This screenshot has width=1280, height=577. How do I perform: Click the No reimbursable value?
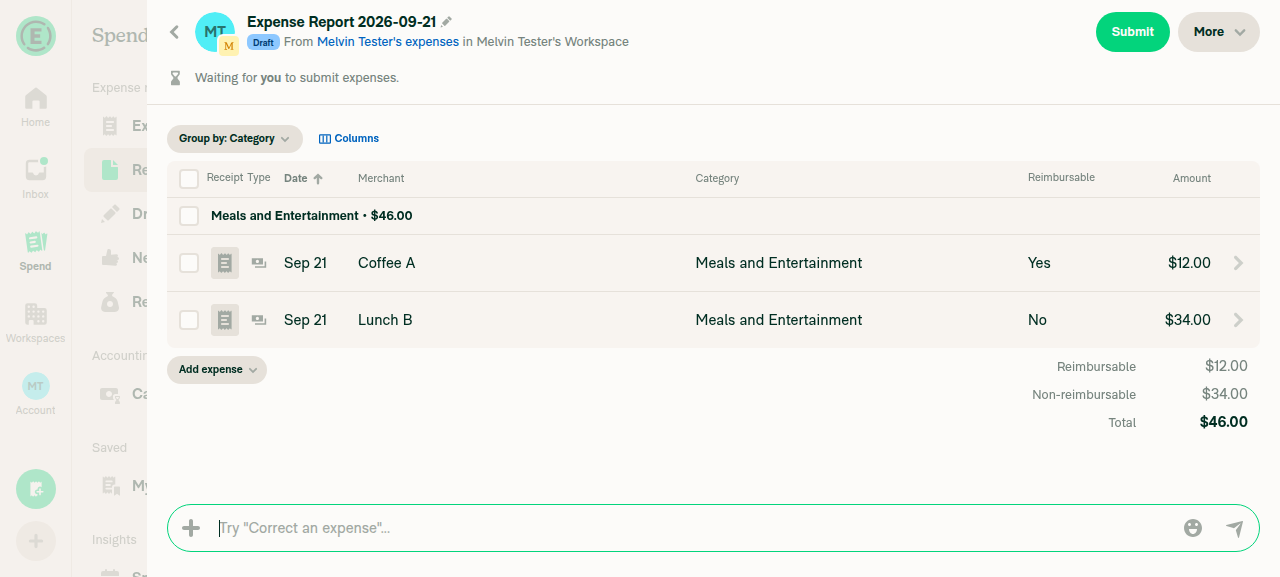click(x=1037, y=320)
